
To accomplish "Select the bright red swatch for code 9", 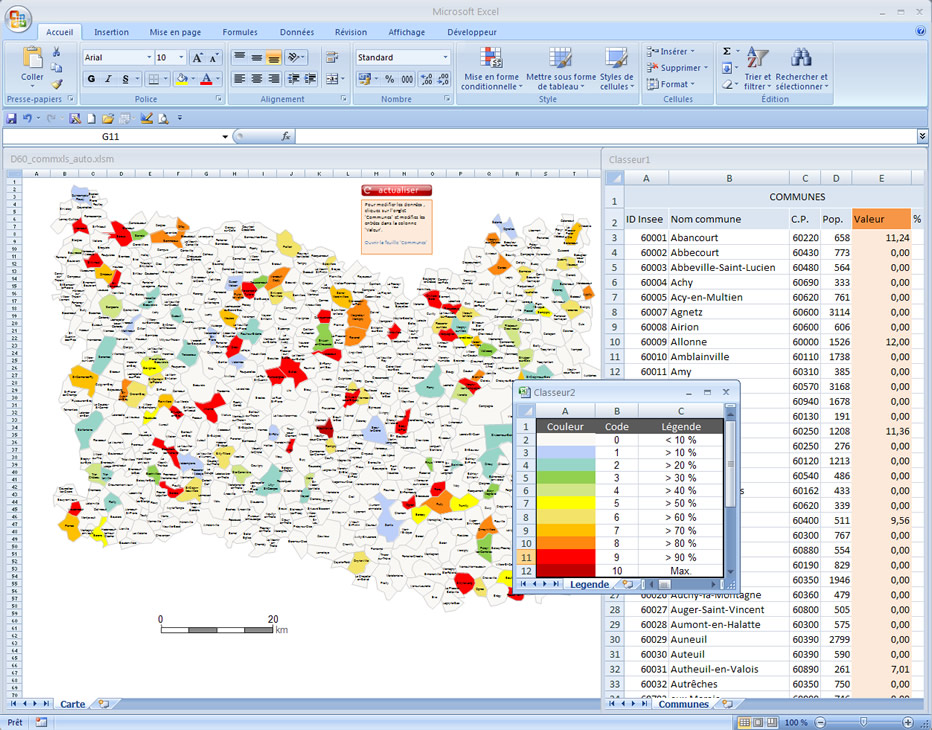I will pyautogui.click(x=565, y=557).
